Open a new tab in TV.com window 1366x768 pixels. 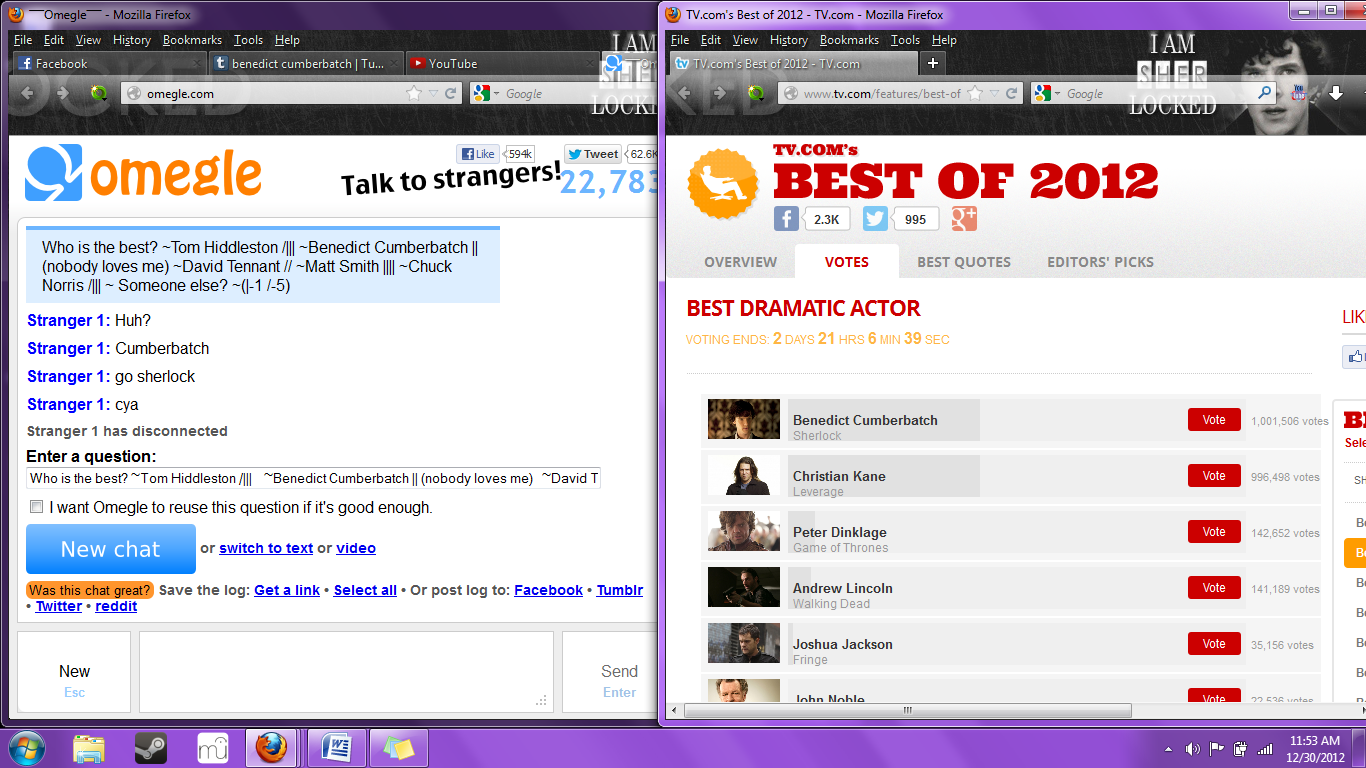[x=932, y=63]
